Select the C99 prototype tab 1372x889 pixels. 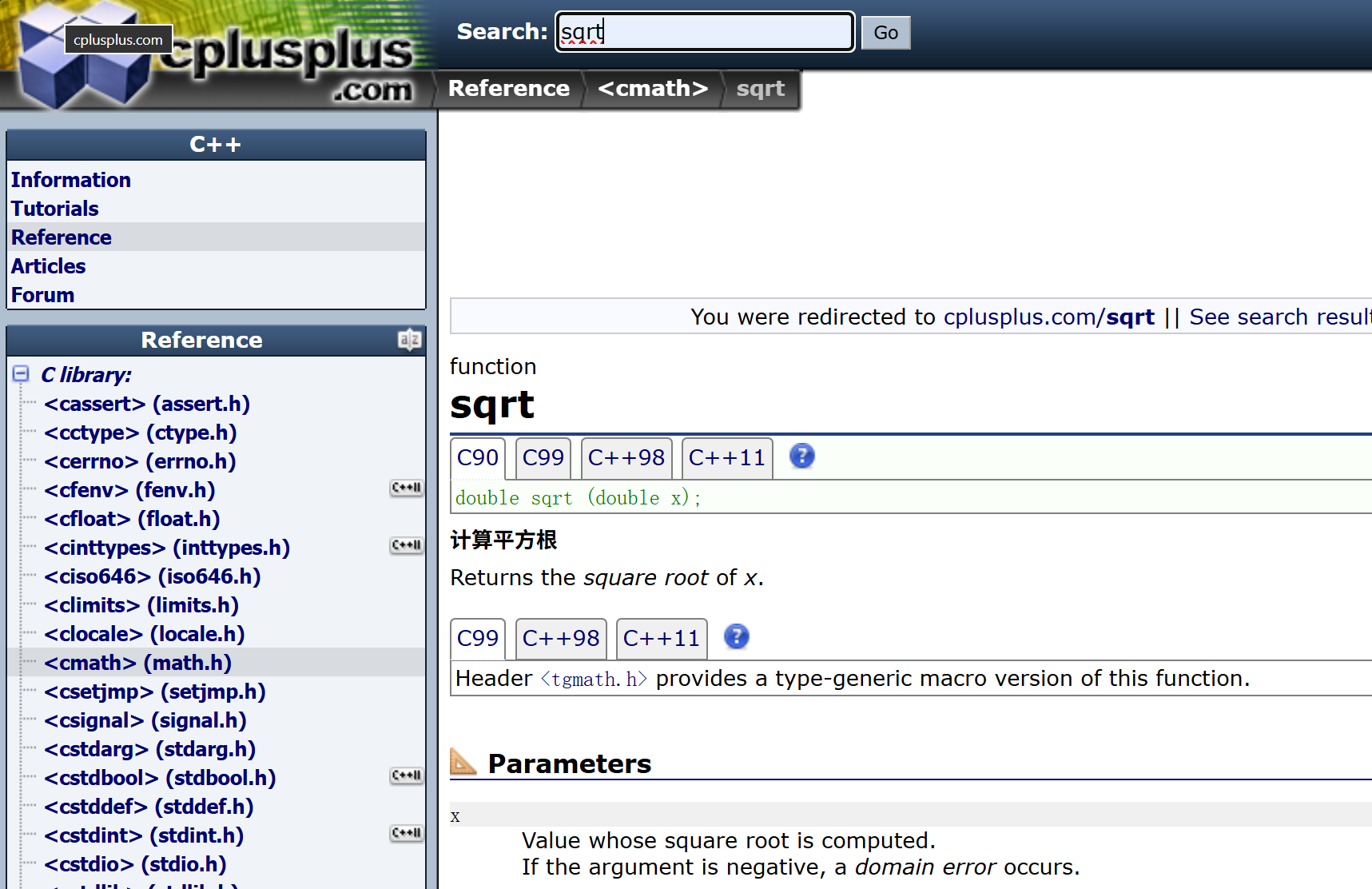(543, 458)
